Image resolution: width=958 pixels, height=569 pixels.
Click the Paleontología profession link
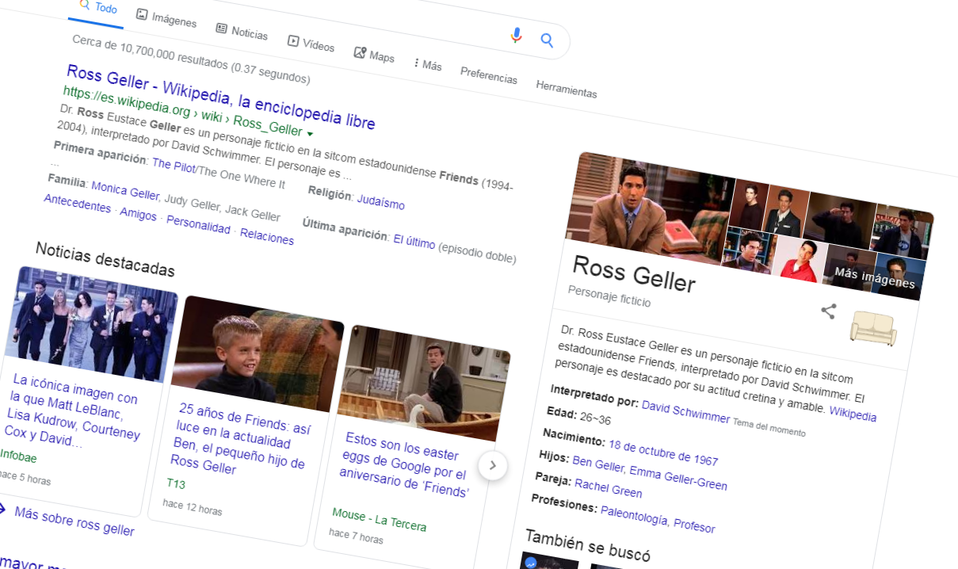pyautogui.click(x=634, y=515)
